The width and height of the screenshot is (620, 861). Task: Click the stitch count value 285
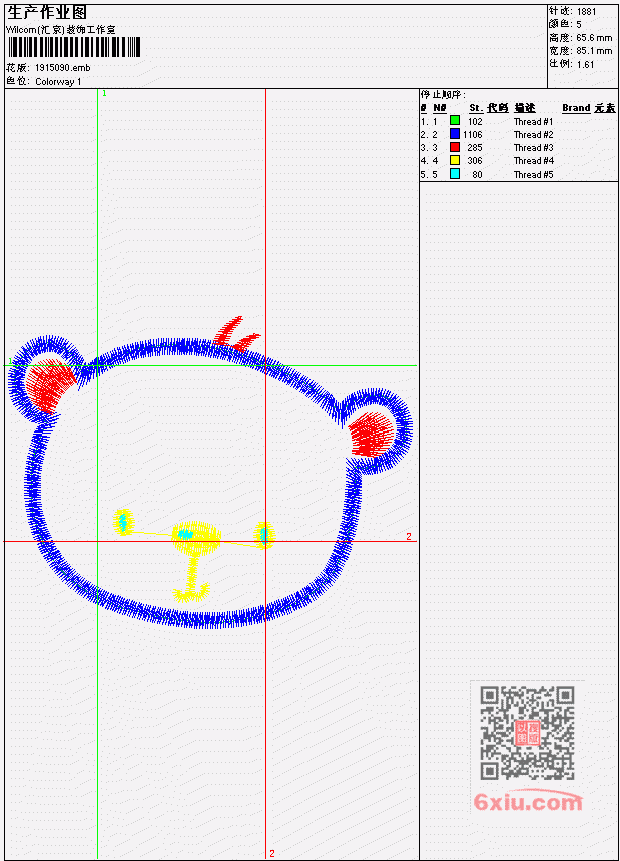pyautogui.click(x=475, y=148)
